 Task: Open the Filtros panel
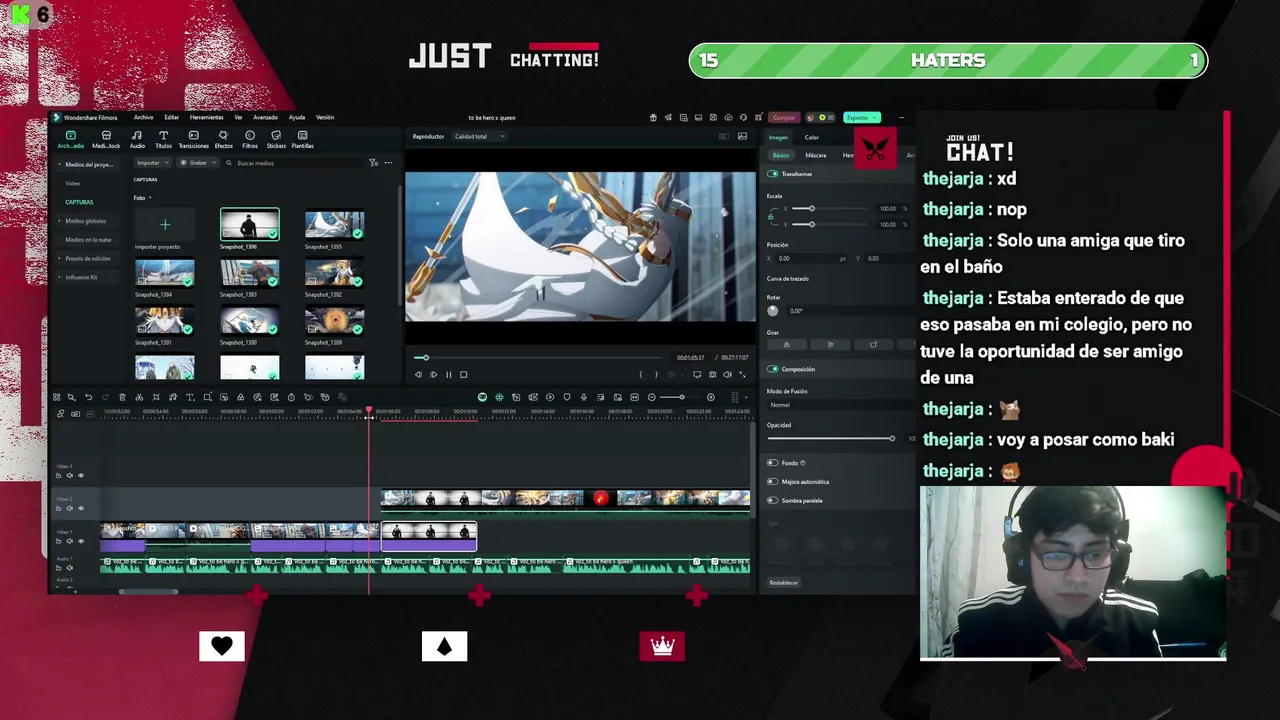[x=250, y=139]
